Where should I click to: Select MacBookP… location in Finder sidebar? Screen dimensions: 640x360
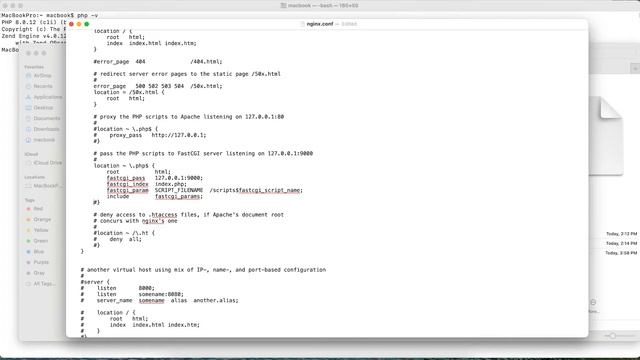click(44, 186)
